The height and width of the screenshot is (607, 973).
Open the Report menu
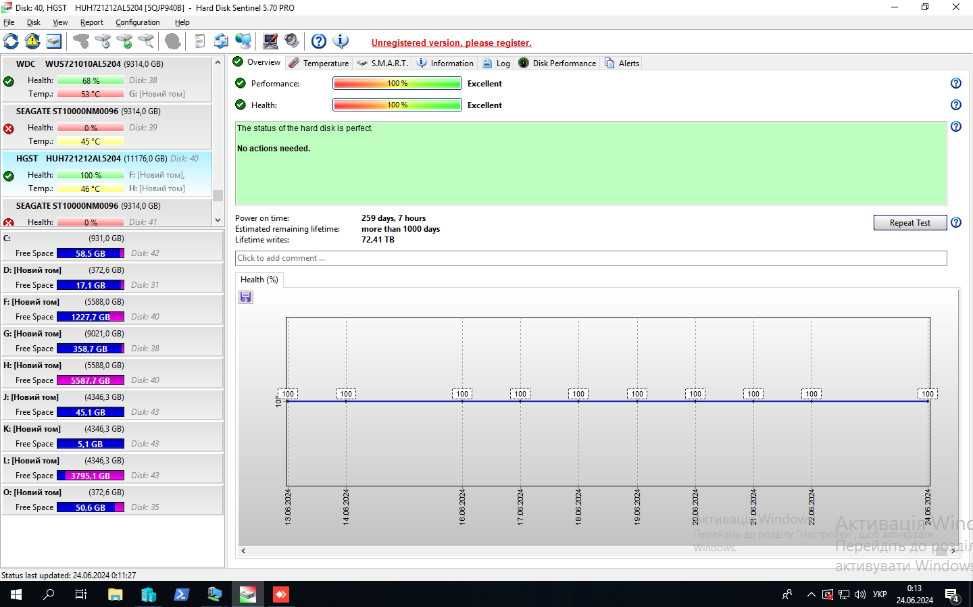click(x=92, y=22)
